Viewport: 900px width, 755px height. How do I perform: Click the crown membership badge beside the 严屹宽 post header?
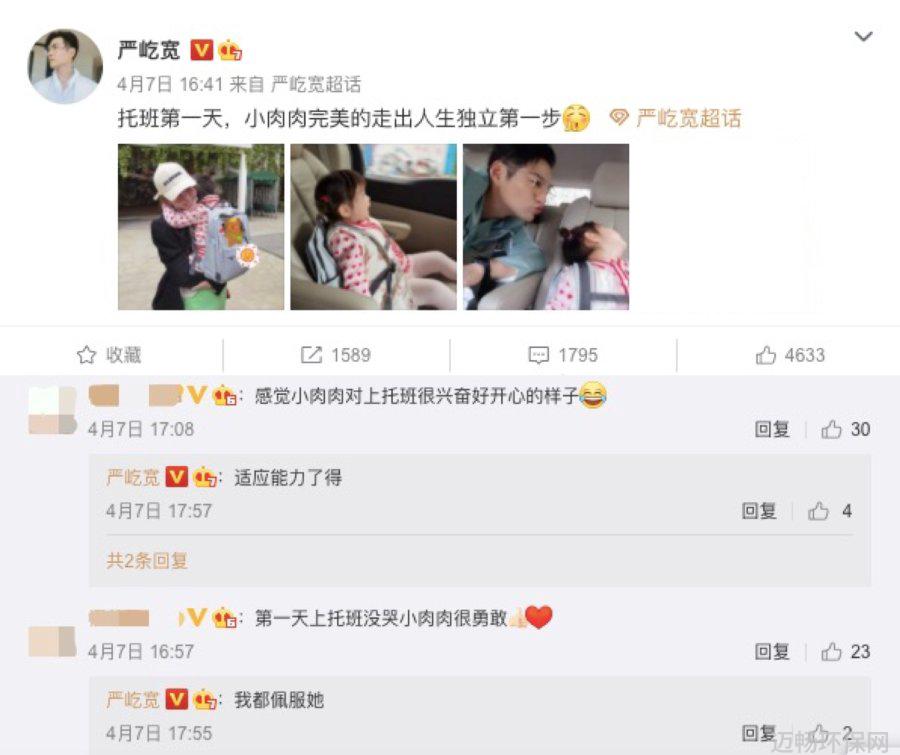pos(230,51)
